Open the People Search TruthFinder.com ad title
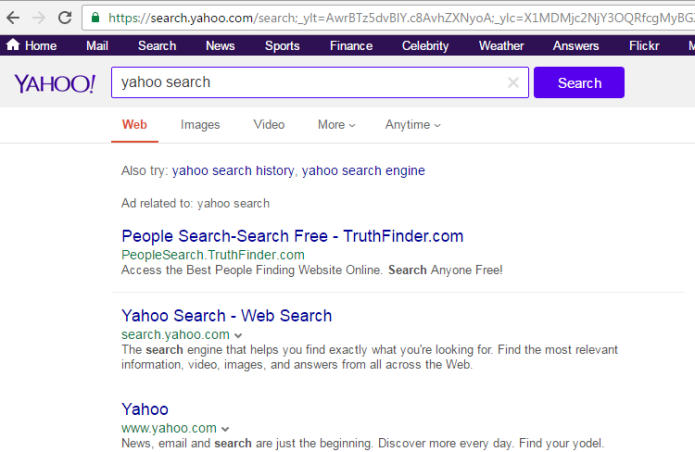The height and width of the screenshot is (452, 695). coord(293,236)
